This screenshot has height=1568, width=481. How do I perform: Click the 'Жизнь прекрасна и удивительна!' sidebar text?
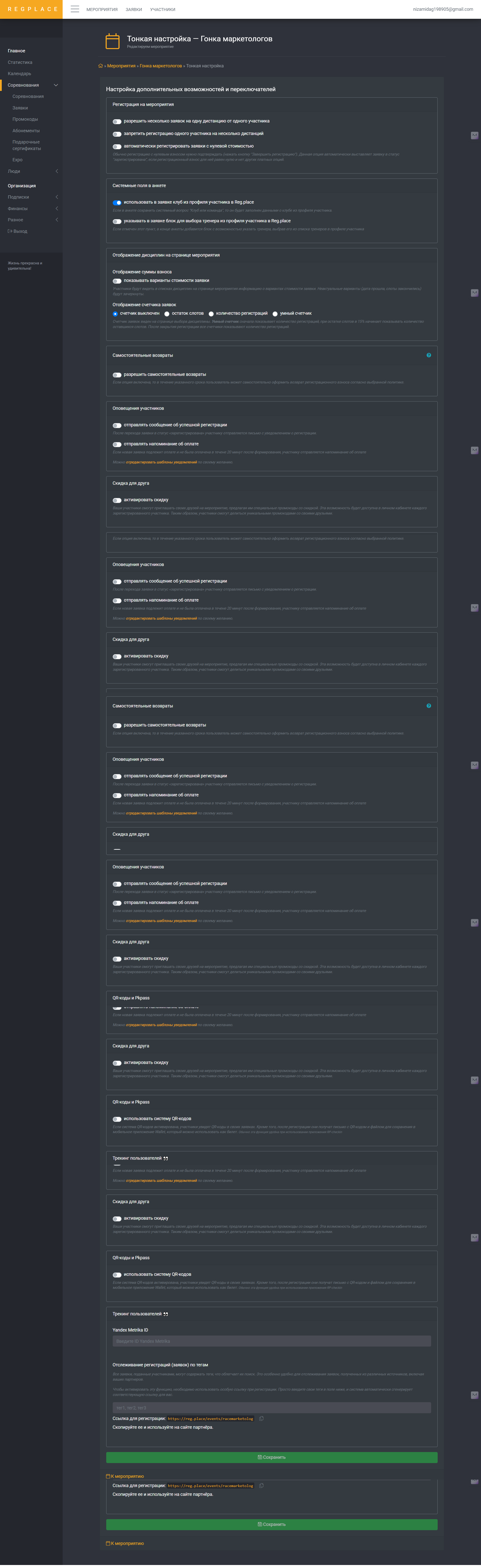25,265
